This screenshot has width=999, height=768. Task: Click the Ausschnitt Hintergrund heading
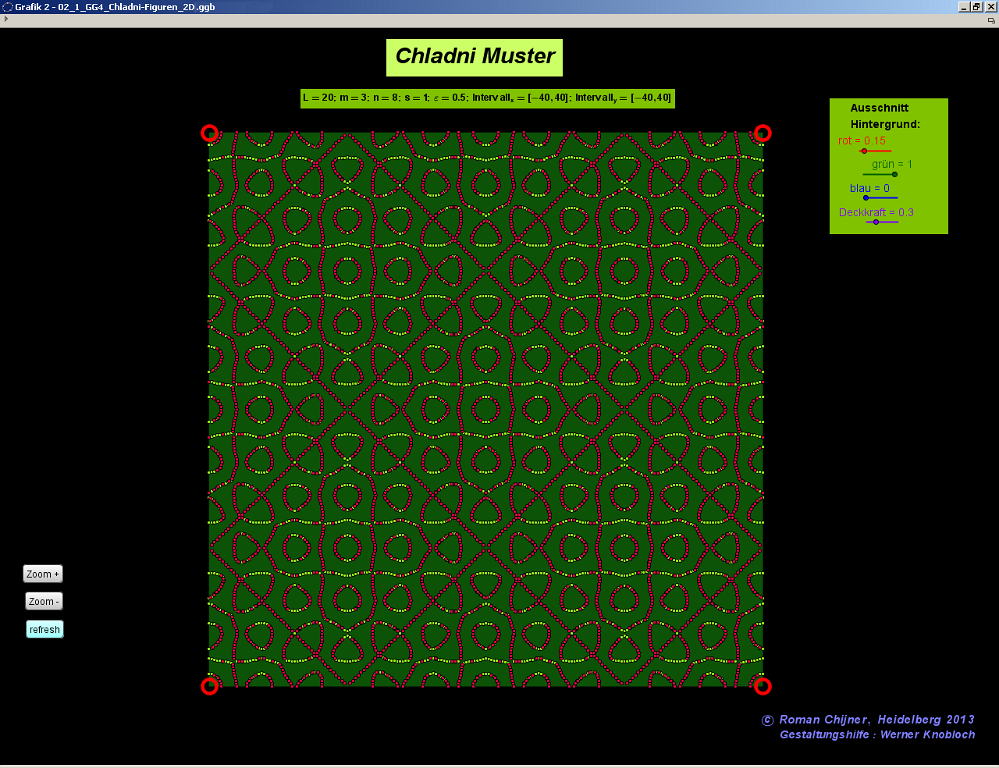pyautogui.click(x=884, y=116)
